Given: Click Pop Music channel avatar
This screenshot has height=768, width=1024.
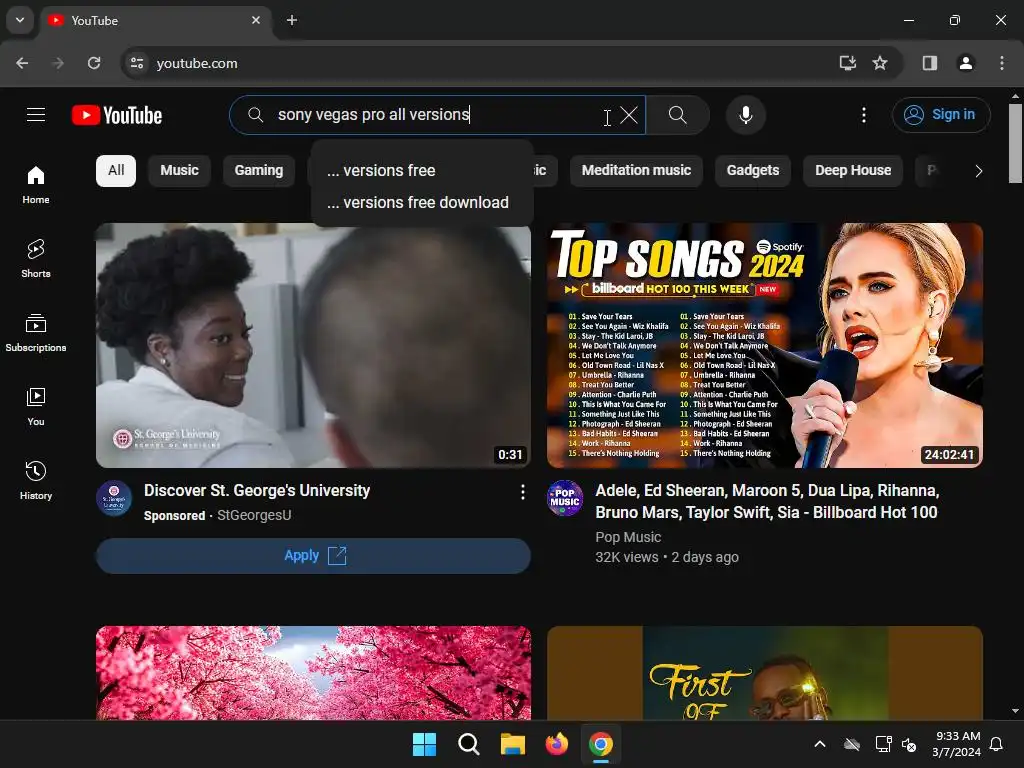Looking at the screenshot, I should pos(565,498).
